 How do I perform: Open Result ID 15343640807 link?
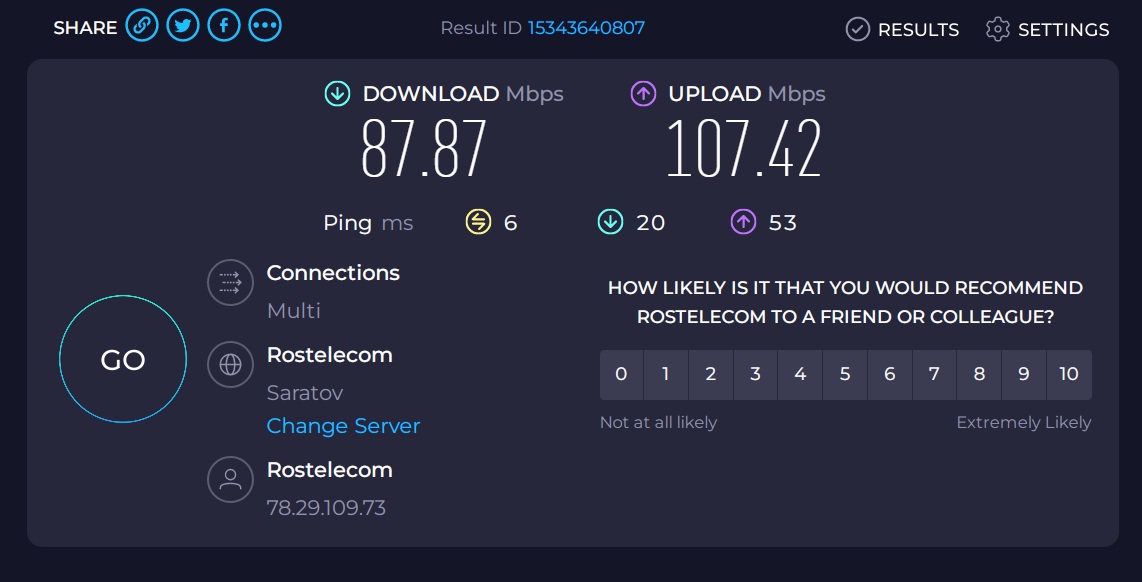coord(586,28)
